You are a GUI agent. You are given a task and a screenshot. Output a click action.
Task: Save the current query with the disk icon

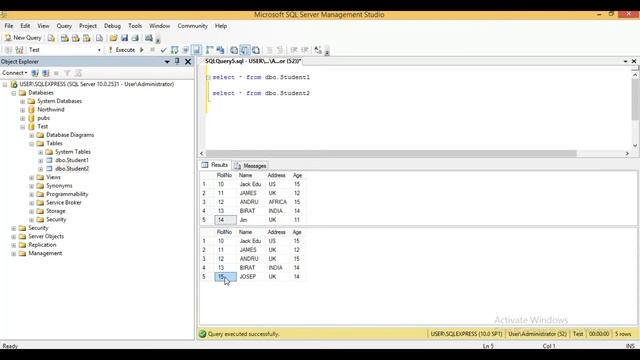click(124, 38)
